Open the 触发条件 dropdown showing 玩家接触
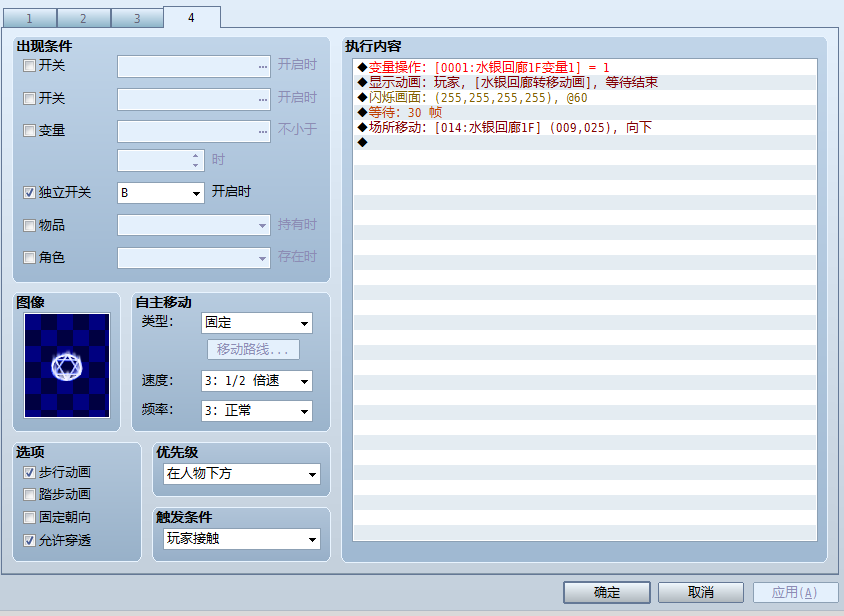Screen dimensions: 844x616 coord(242,539)
